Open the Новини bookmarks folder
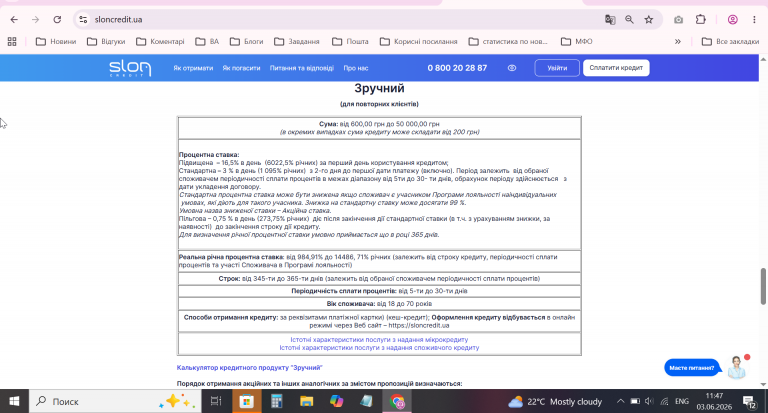This screenshot has width=768, height=413. (56, 42)
